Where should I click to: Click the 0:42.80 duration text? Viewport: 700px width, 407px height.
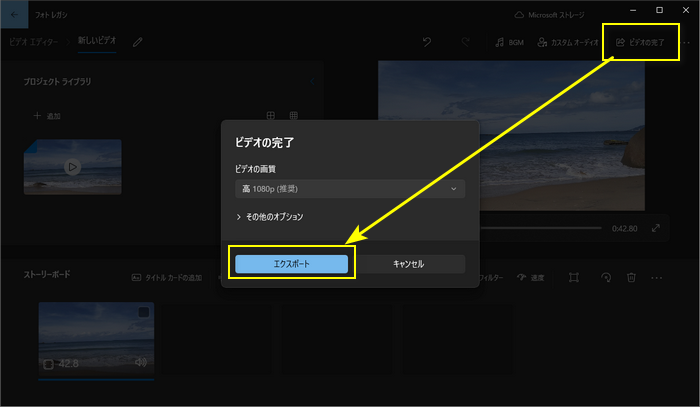coord(625,228)
